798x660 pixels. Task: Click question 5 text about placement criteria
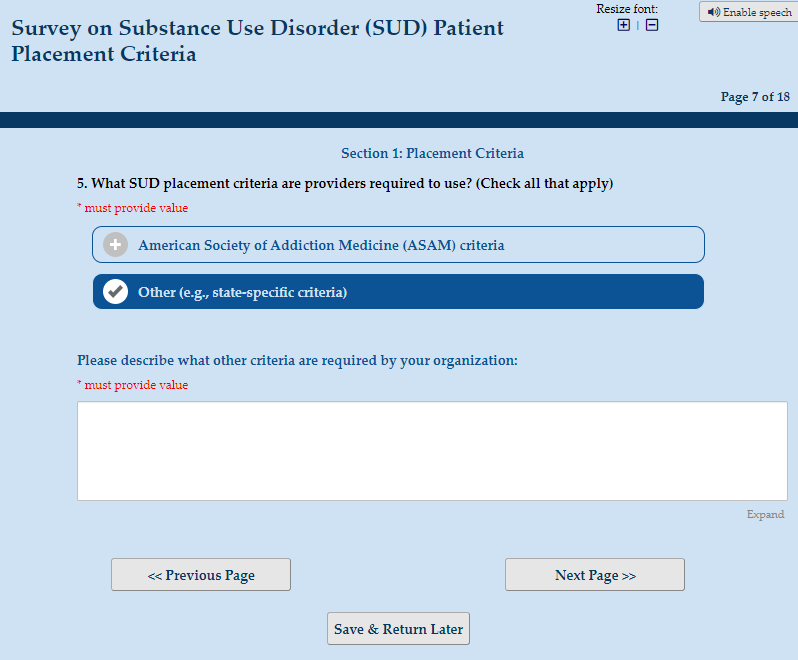[345, 184]
